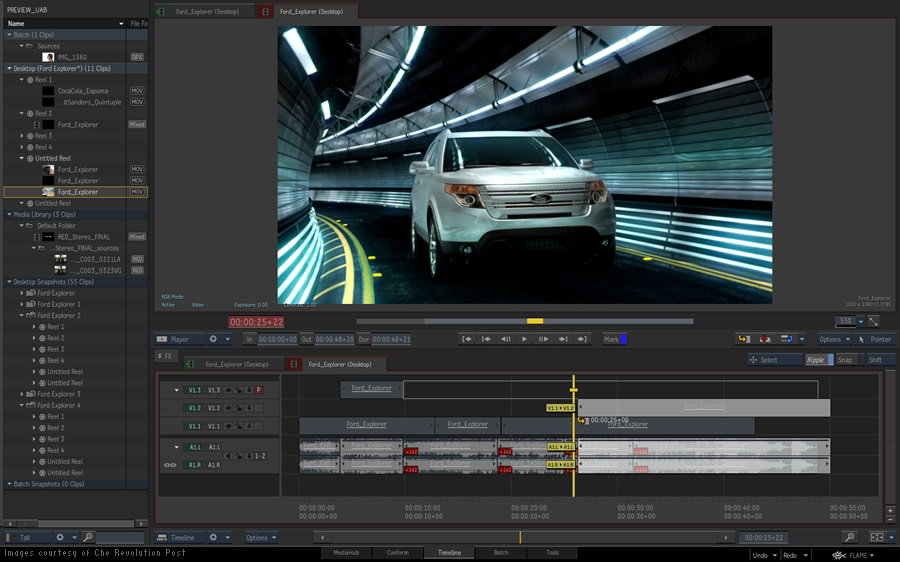The image size is (900, 562).
Task: Click the fullscreen icon beside zoom field
Action: (x=872, y=321)
